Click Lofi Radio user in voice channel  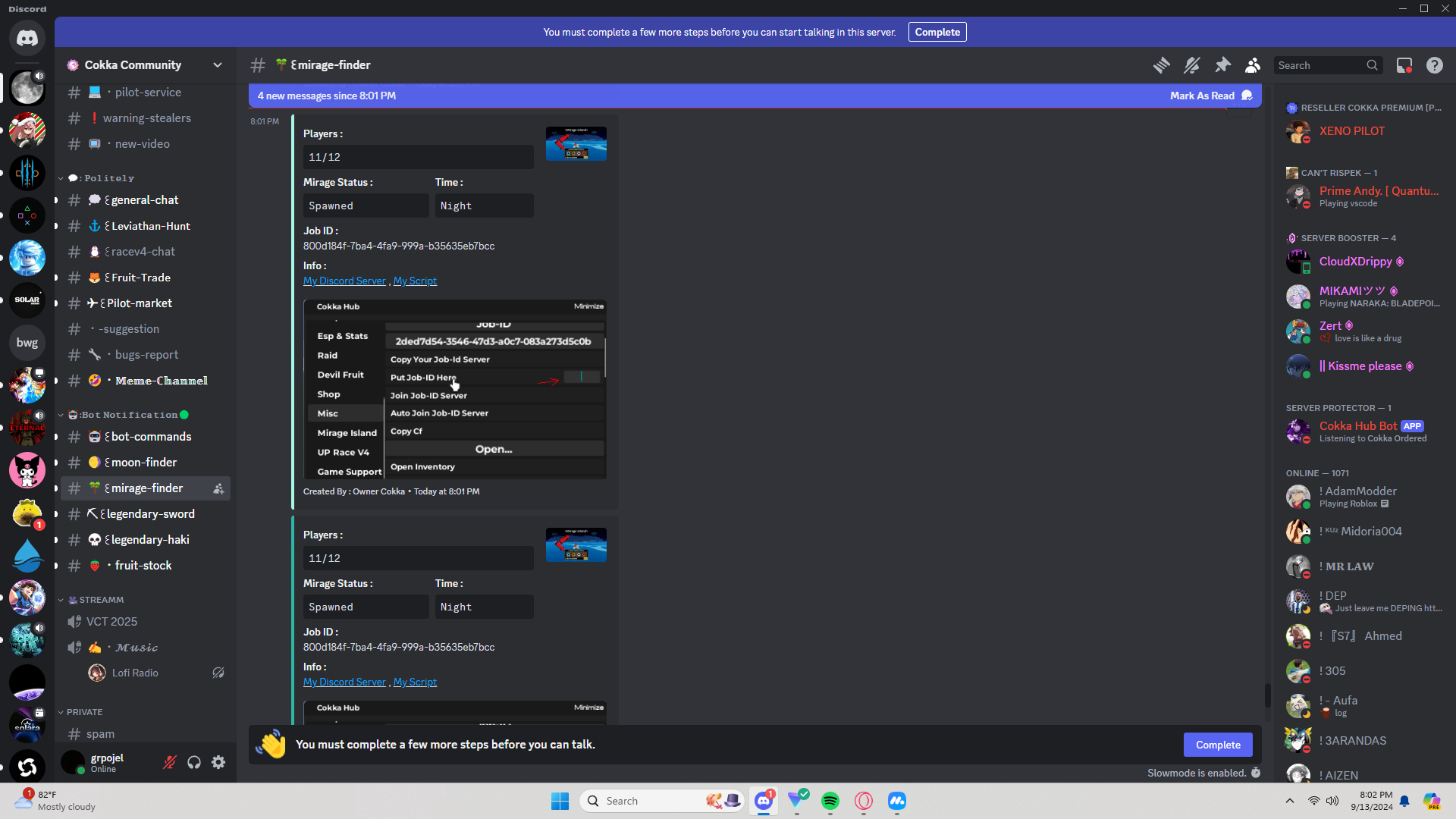pos(158,673)
